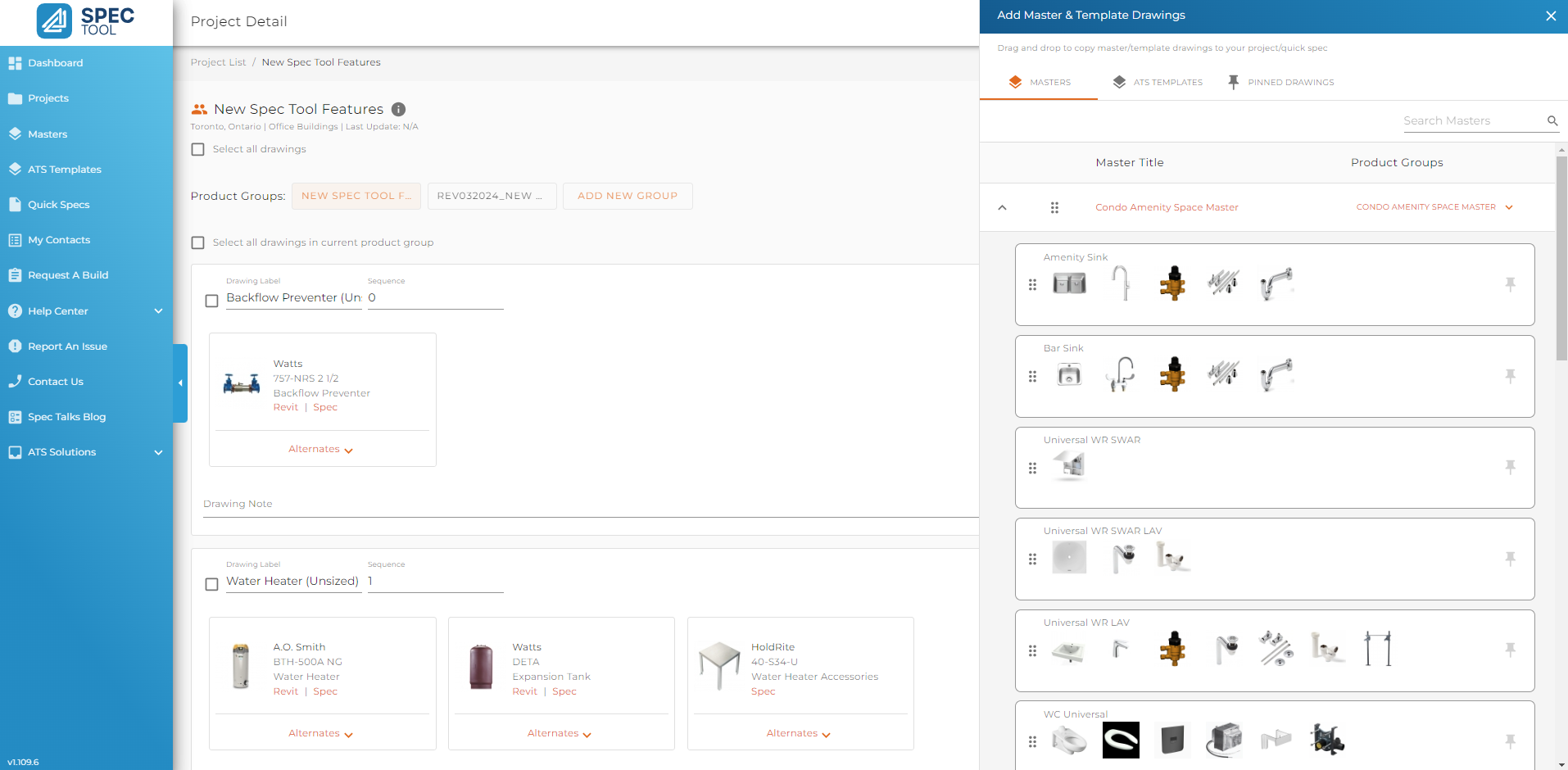Tick the Select all drawings checkbox
This screenshot has height=770, width=1568.
point(197,149)
